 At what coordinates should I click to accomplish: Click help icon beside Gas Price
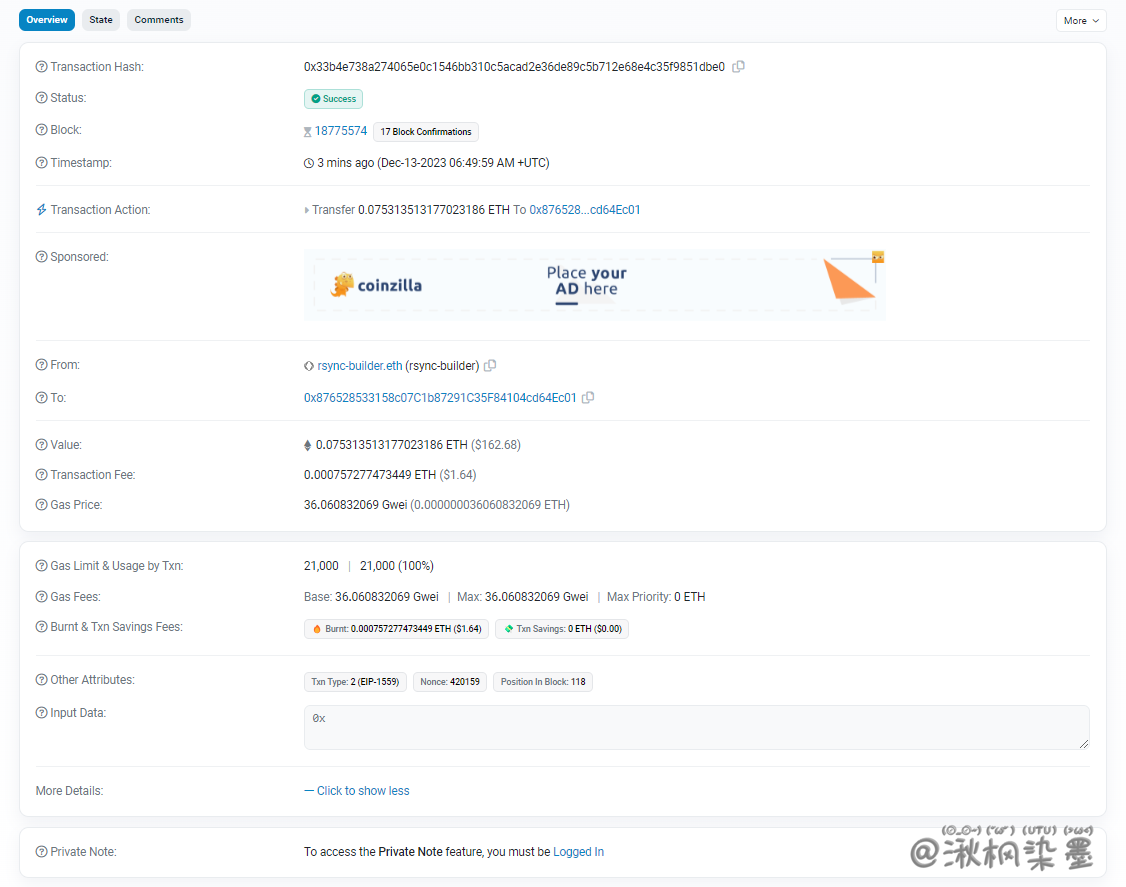(x=41, y=505)
